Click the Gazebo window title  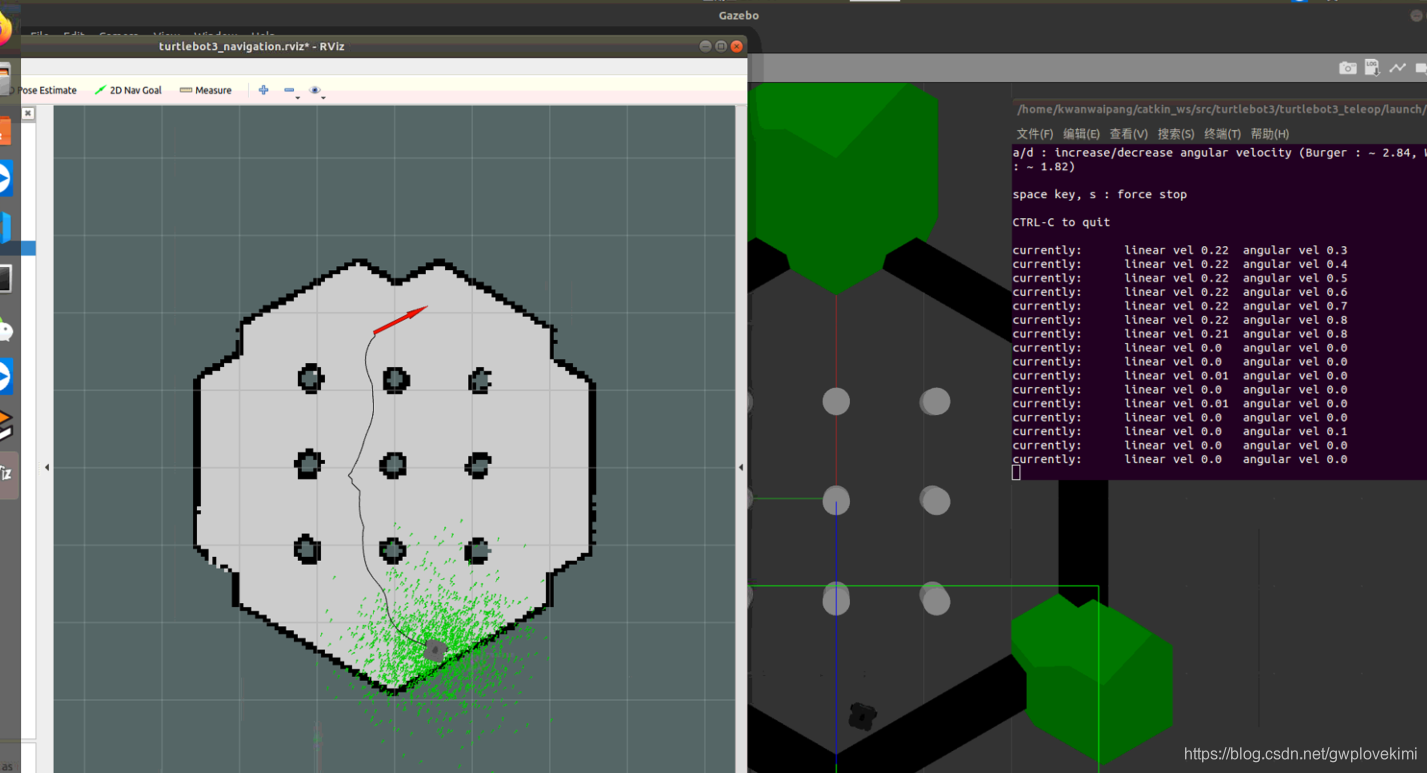tap(738, 15)
